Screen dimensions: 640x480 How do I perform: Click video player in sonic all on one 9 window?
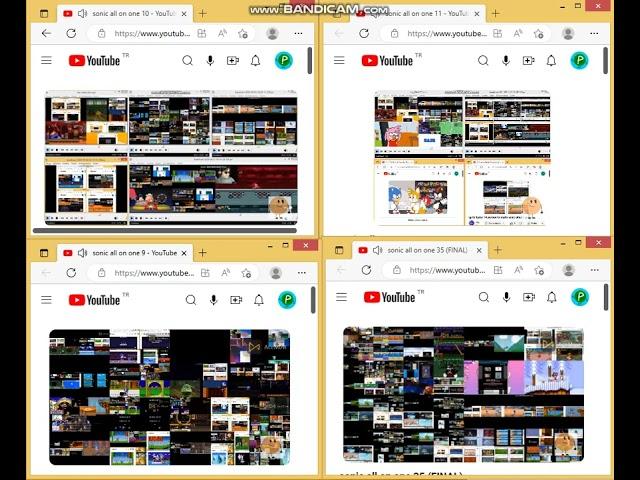(169, 397)
